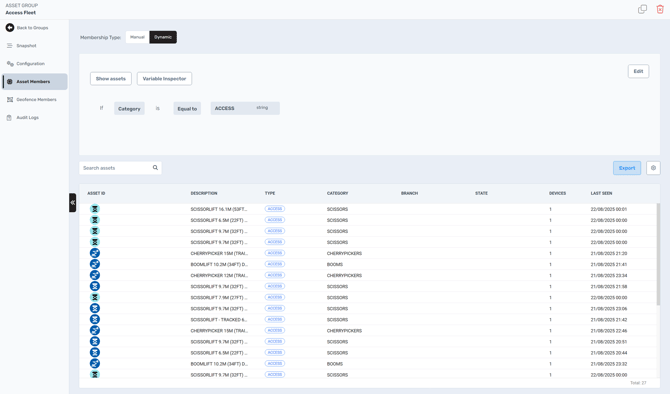Click last seen value '21/08/2025 20:44'
670x394 pixels.
click(x=609, y=353)
